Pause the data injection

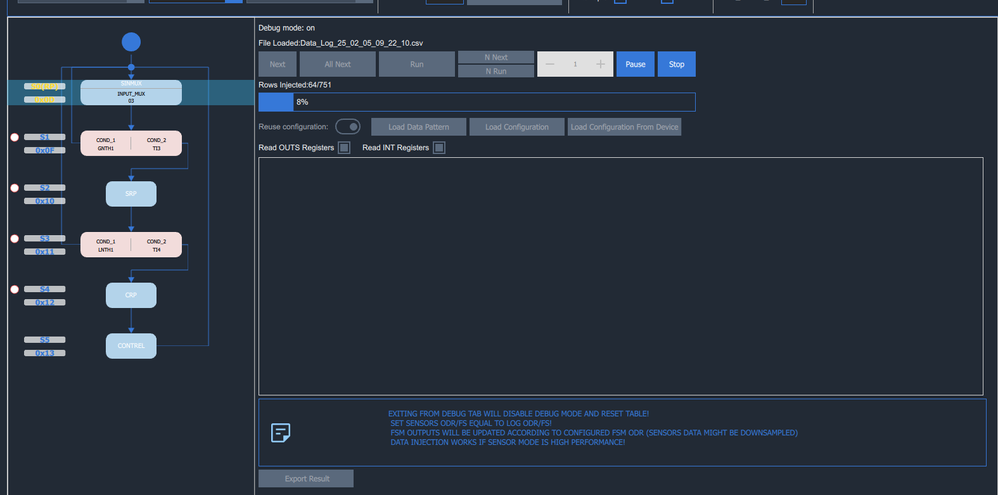pyautogui.click(x=635, y=64)
